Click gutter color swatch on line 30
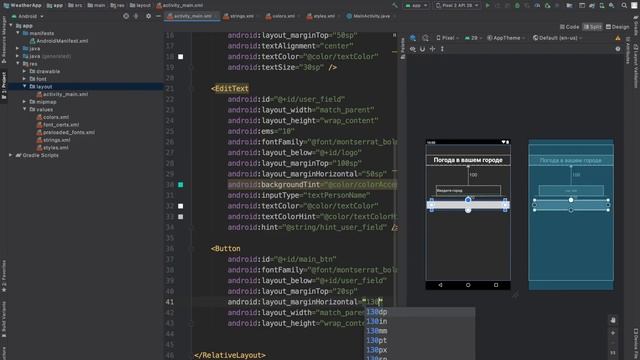 180,185
